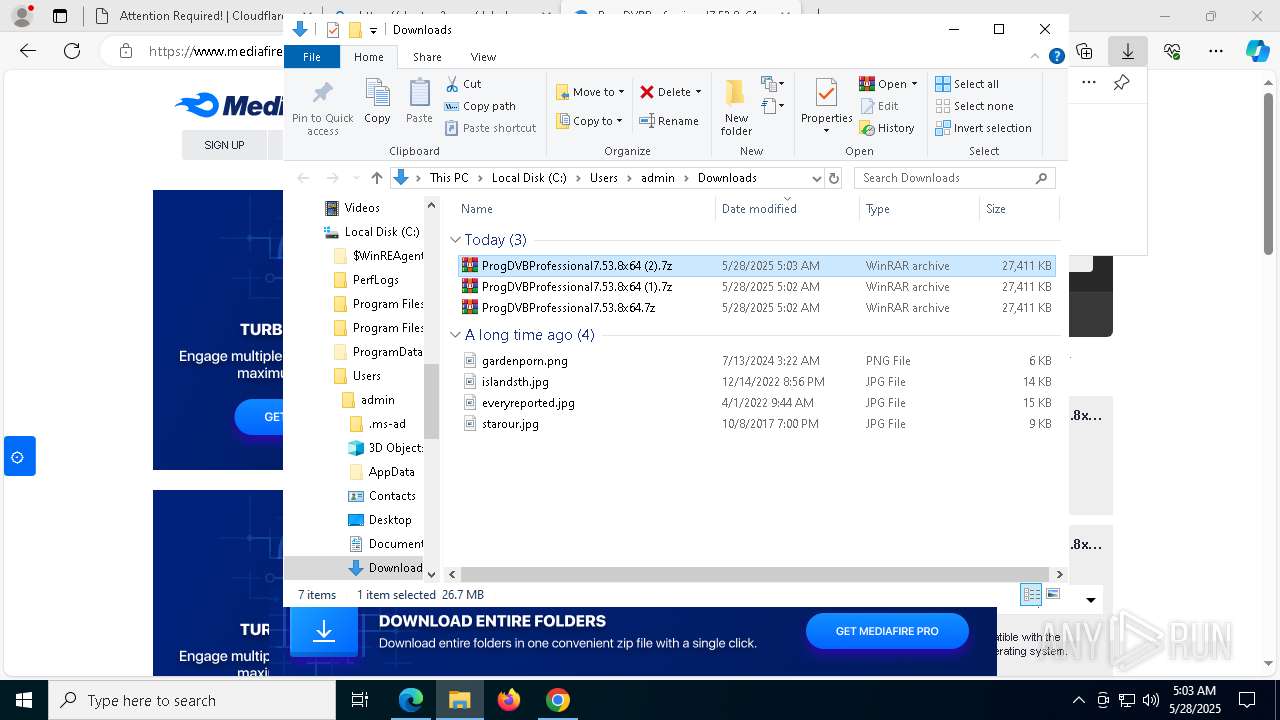Screen dimensions: 1280x720
Task: Open the Copy to dropdown
Action: [589, 121]
